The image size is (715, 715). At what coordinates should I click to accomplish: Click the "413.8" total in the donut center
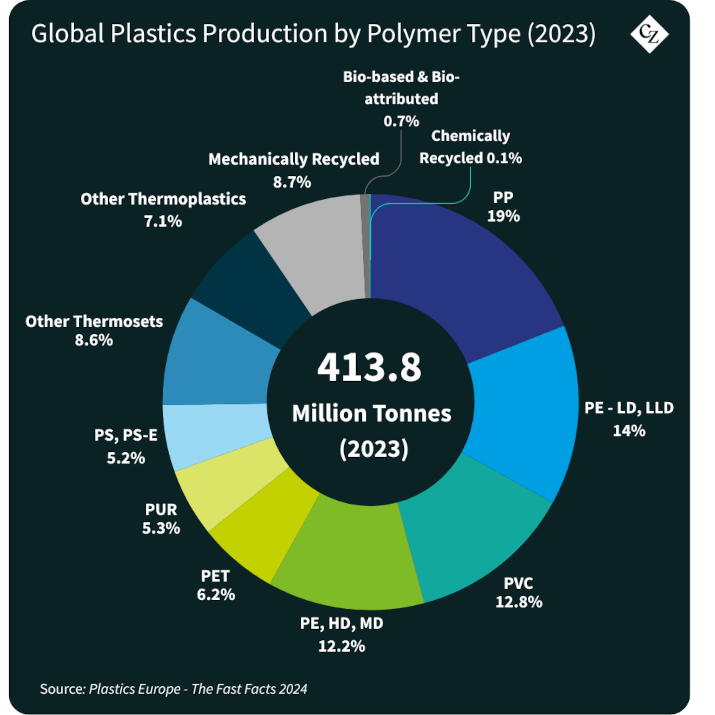pos(370,368)
